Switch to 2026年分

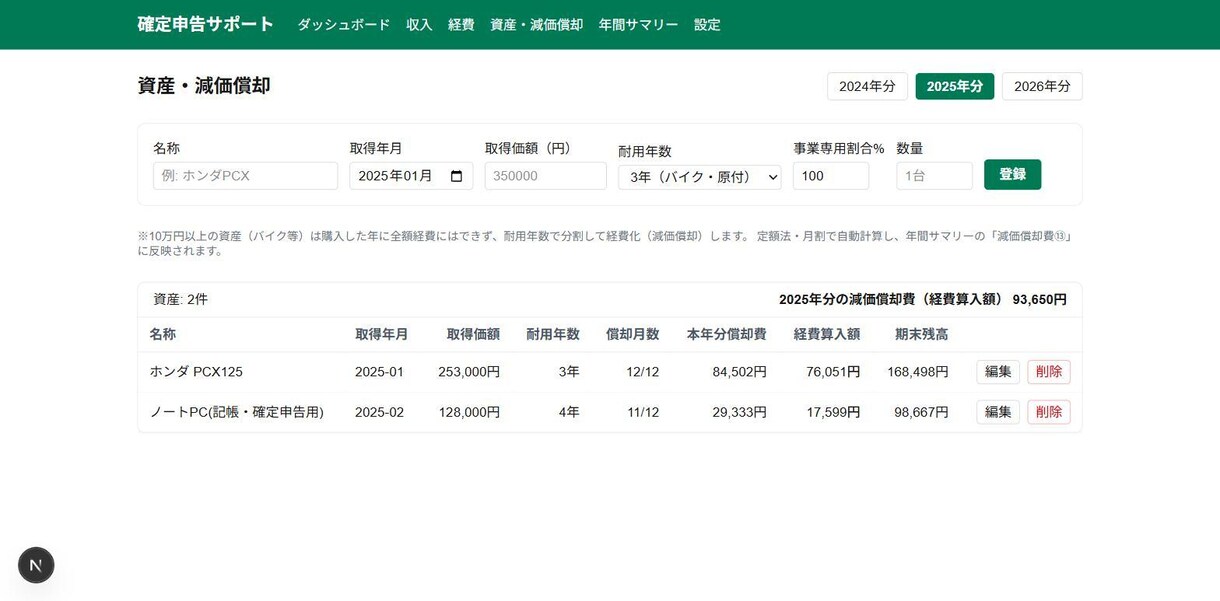coord(1042,86)
